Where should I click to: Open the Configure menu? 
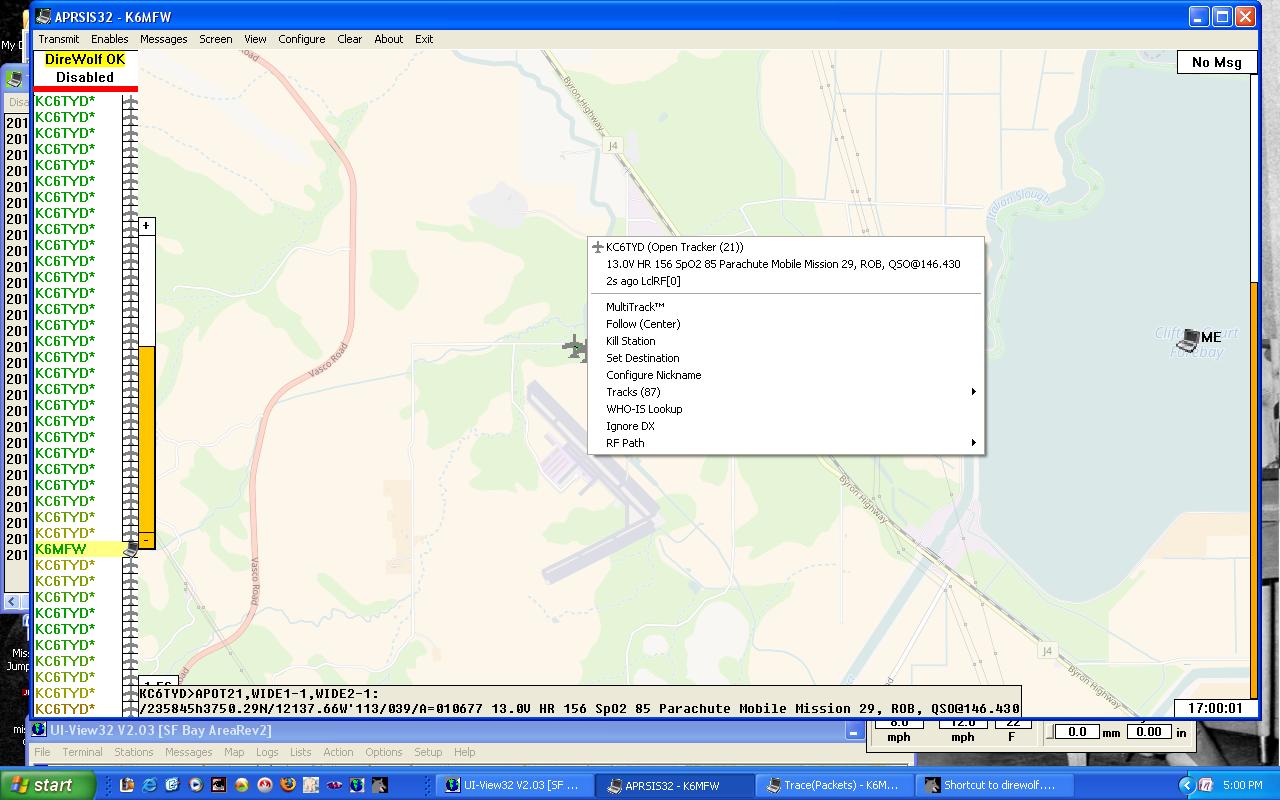(301, 39)
